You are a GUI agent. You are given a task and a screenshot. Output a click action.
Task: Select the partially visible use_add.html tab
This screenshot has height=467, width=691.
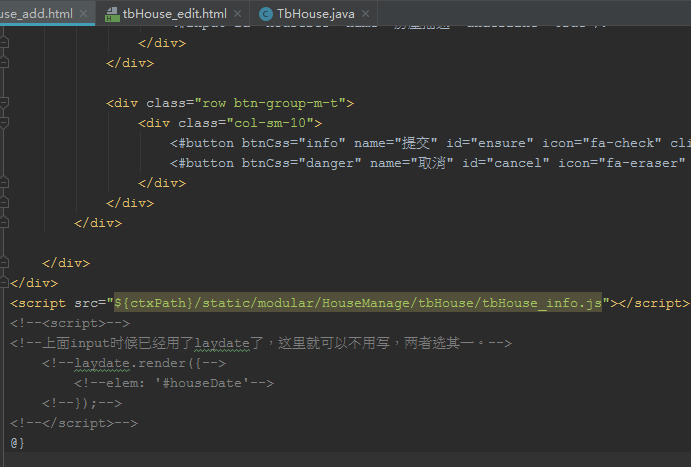coord(36,14)
